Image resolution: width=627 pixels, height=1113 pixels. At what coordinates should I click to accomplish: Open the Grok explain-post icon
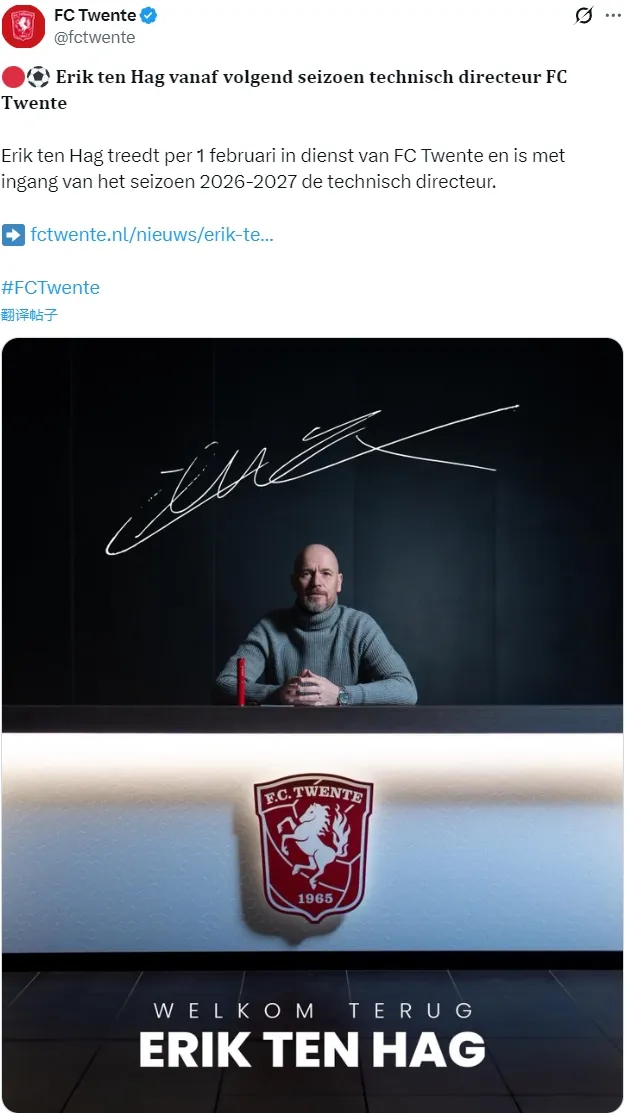point(583,16)
